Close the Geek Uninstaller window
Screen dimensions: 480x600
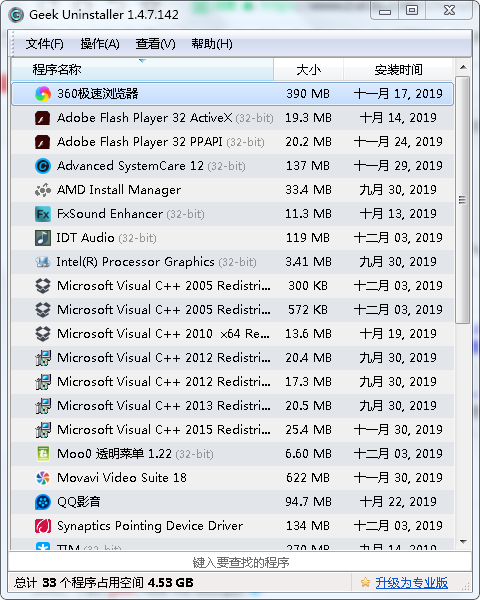pos(449,10)
